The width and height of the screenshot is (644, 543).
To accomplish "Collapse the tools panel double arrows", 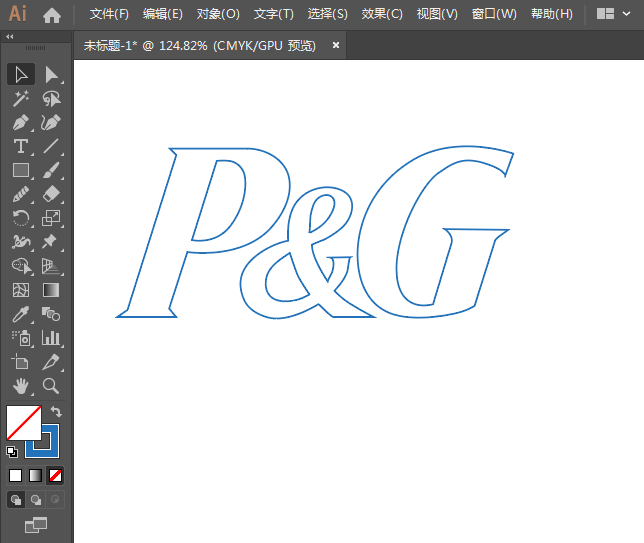I will [10, 36].
